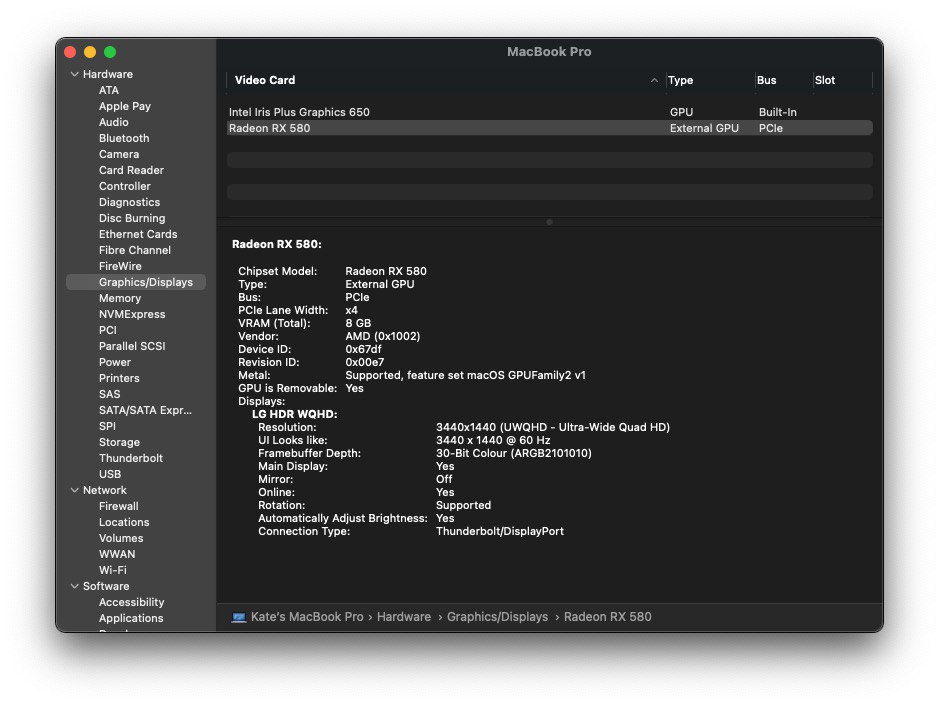
Task: Click the Metal support feature set value
Action: click(465, 375)
